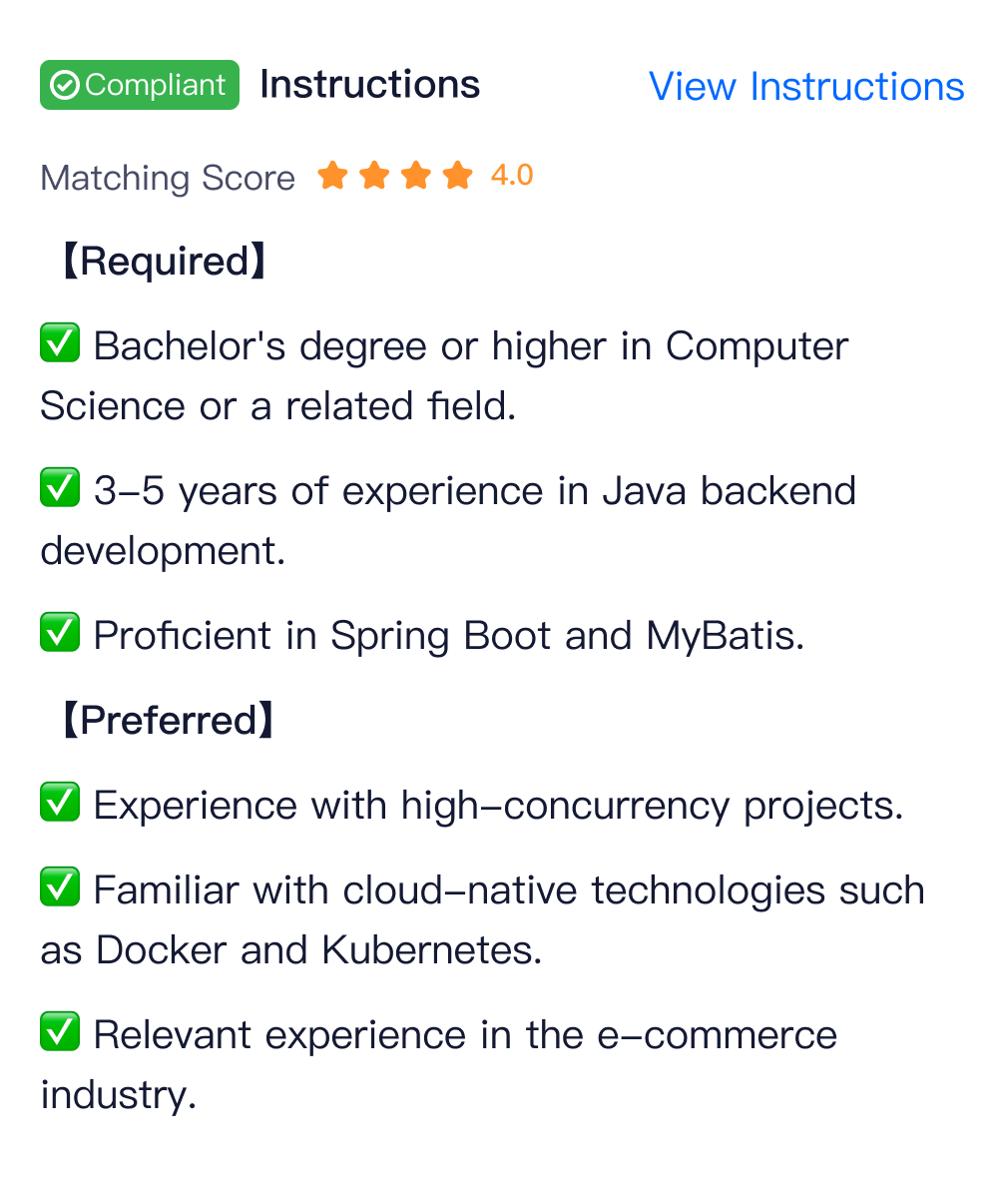Click the checkmark beside Bachelor's degree requirement
This screenshot has width=1008, height=1183.
(59, 343)
